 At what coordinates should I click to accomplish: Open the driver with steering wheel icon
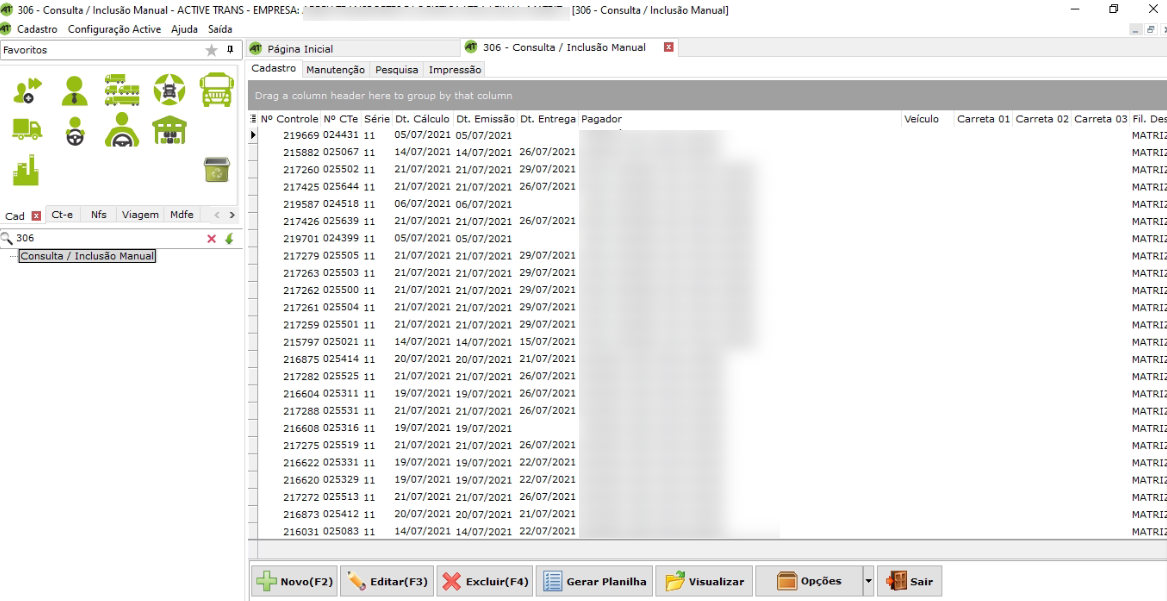[122, 130]
